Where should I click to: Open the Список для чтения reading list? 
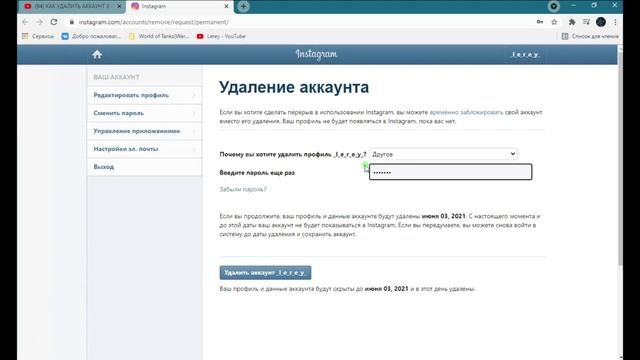590,36
